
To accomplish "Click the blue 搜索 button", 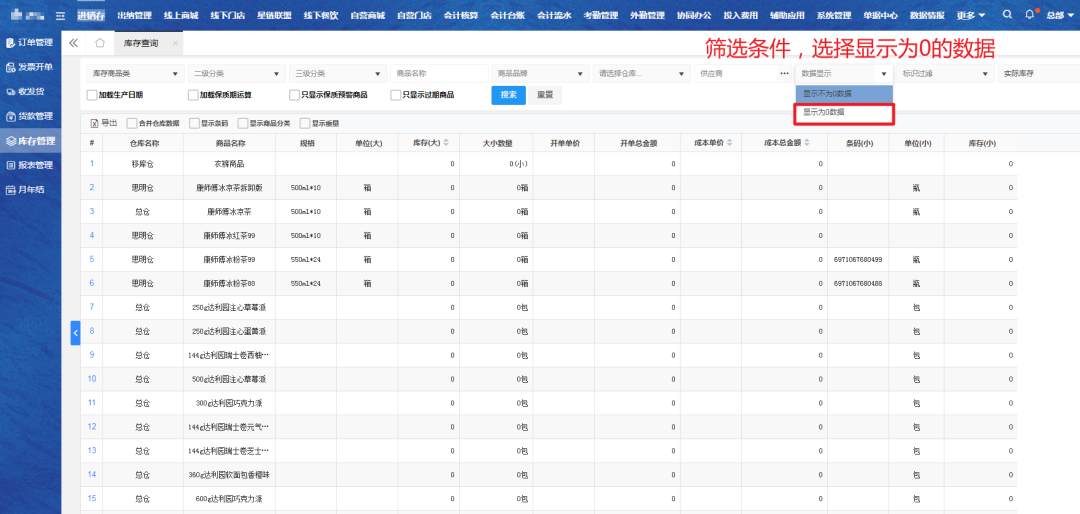I will 508,94.
